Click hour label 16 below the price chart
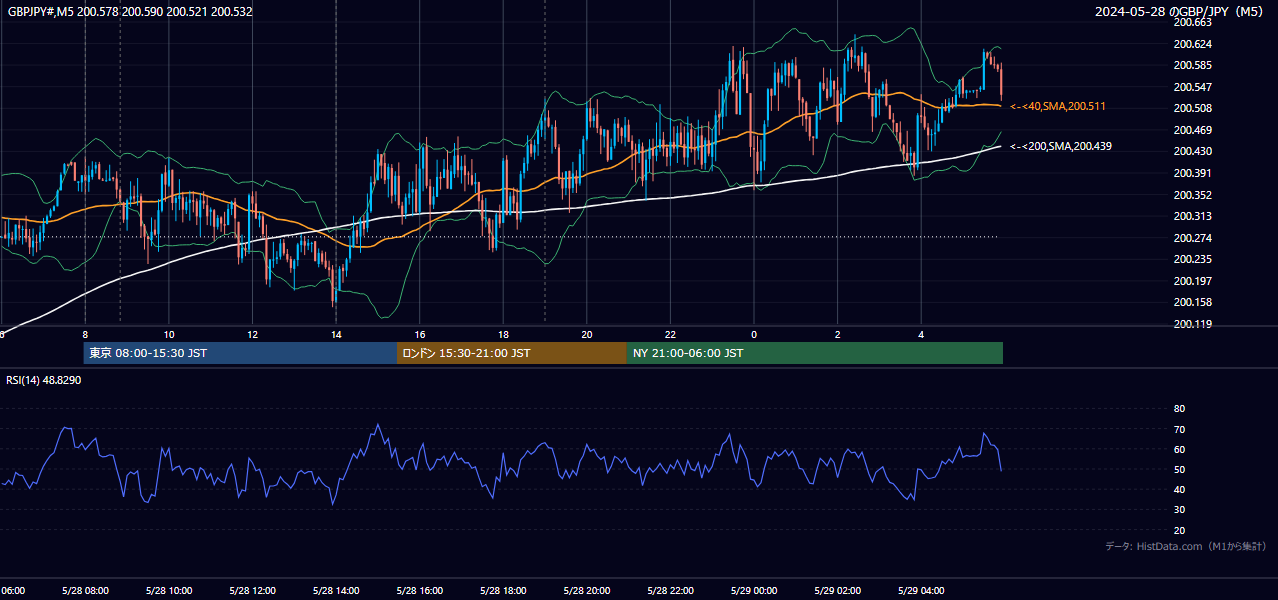This screenshot has width=1278, height=600. [420, 334]
